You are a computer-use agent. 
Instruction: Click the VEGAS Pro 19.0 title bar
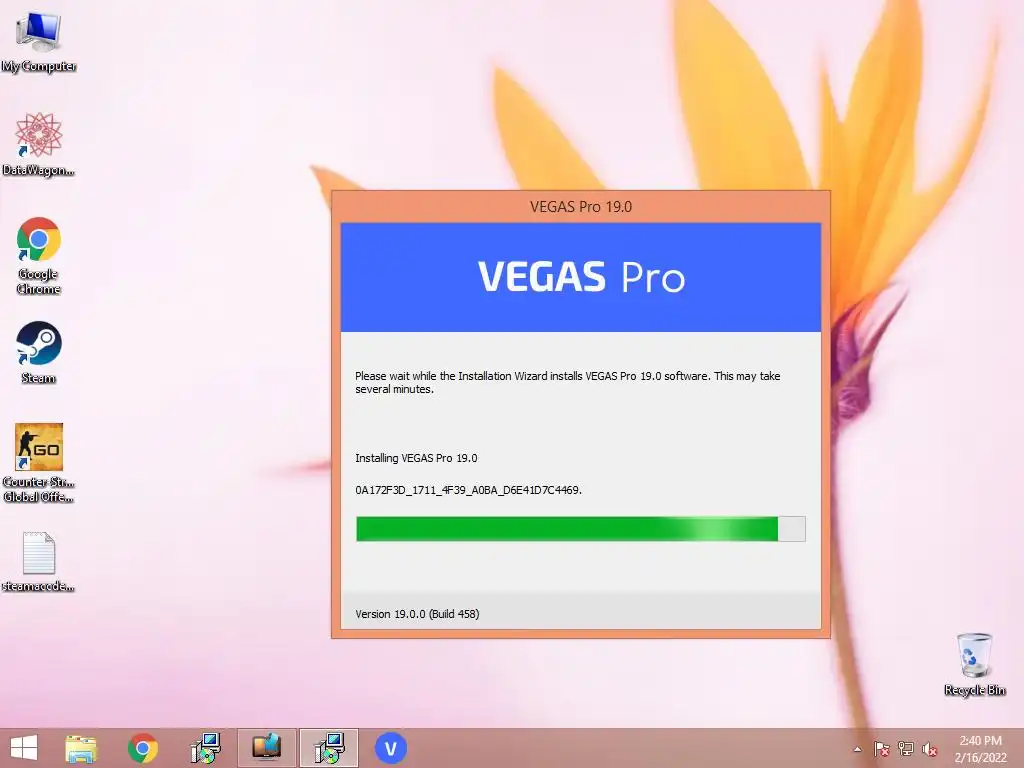[x=581, y=206]
